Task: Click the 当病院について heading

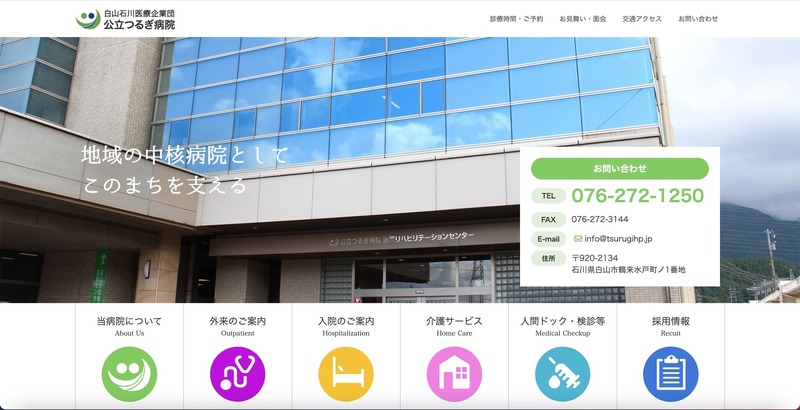Action: point(129,321)
